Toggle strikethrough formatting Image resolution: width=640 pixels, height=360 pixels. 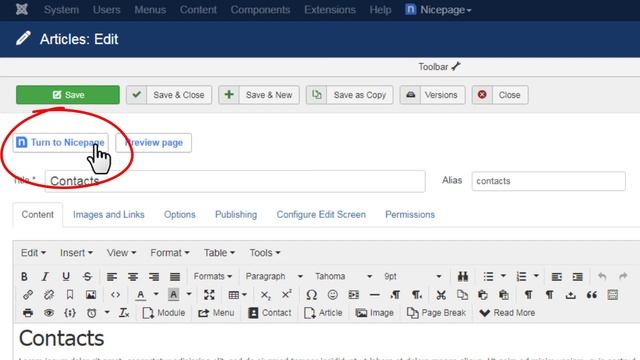[87, 276]
